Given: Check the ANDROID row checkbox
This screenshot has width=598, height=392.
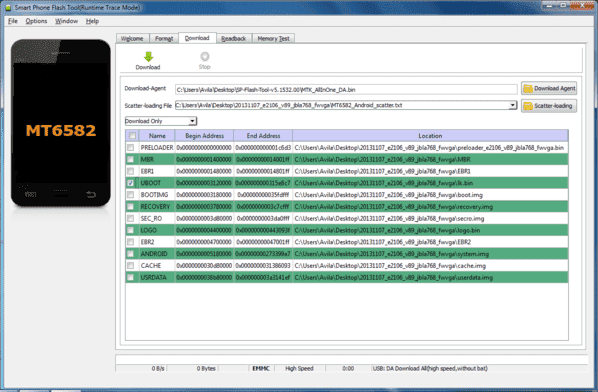Looking at the screenshot, I should coord(131,254).
